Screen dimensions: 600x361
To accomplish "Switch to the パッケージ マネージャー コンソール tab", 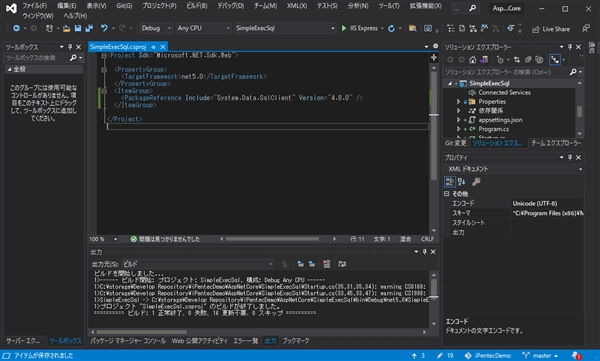I will coord(128,341).
